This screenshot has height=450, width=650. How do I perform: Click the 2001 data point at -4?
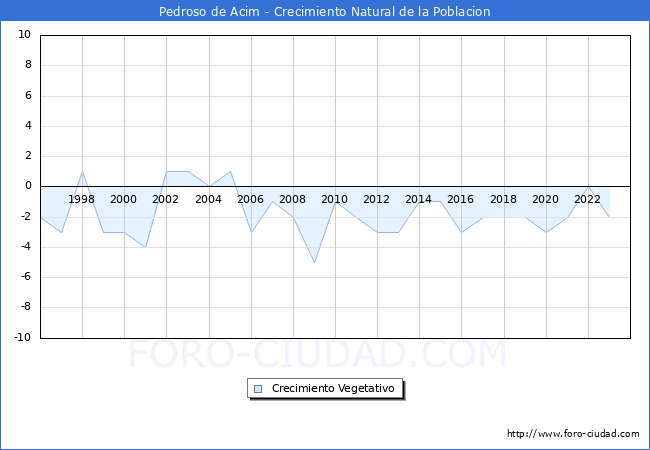[145, 247]
